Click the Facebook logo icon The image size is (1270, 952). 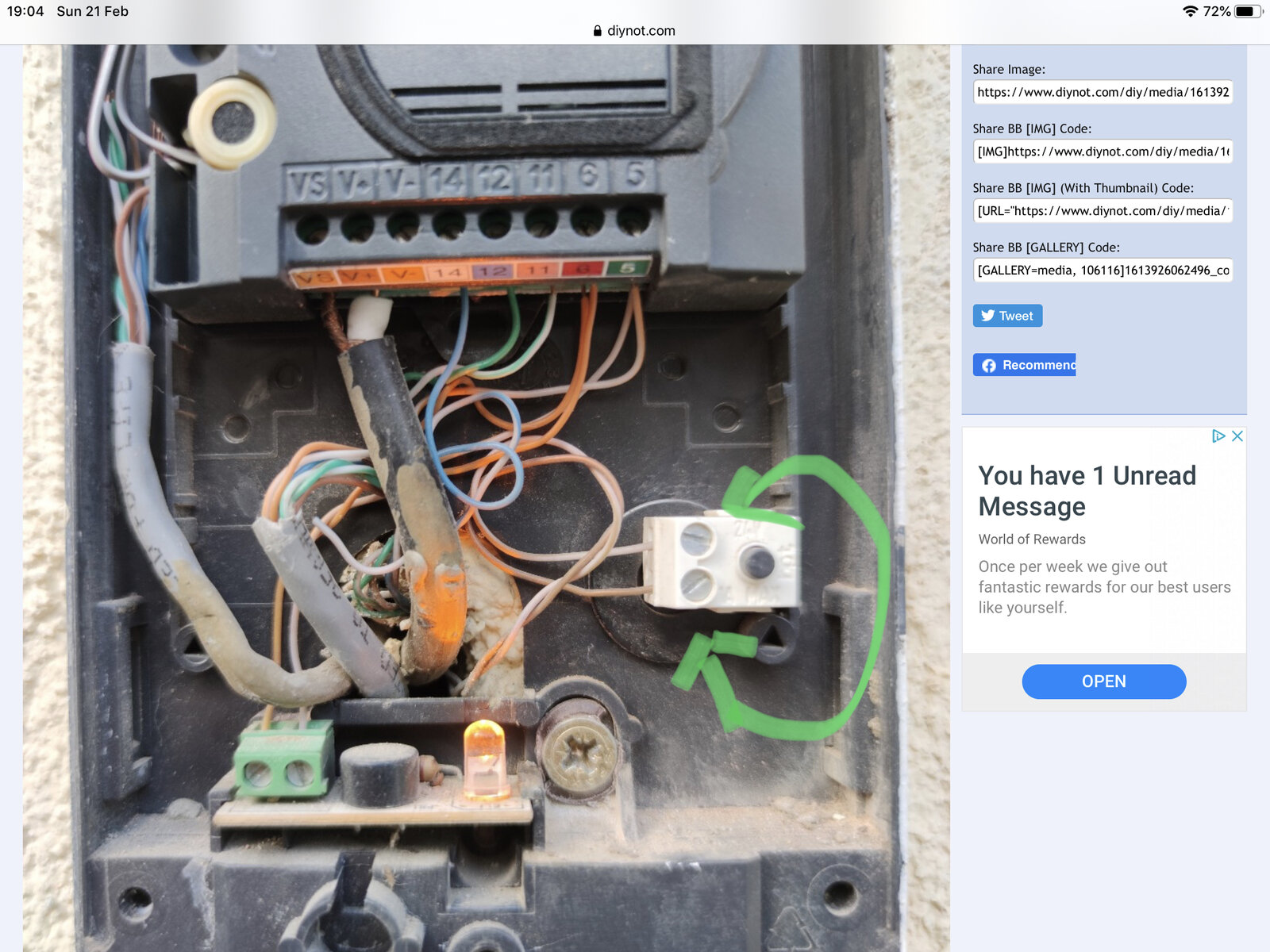[988, 365]
